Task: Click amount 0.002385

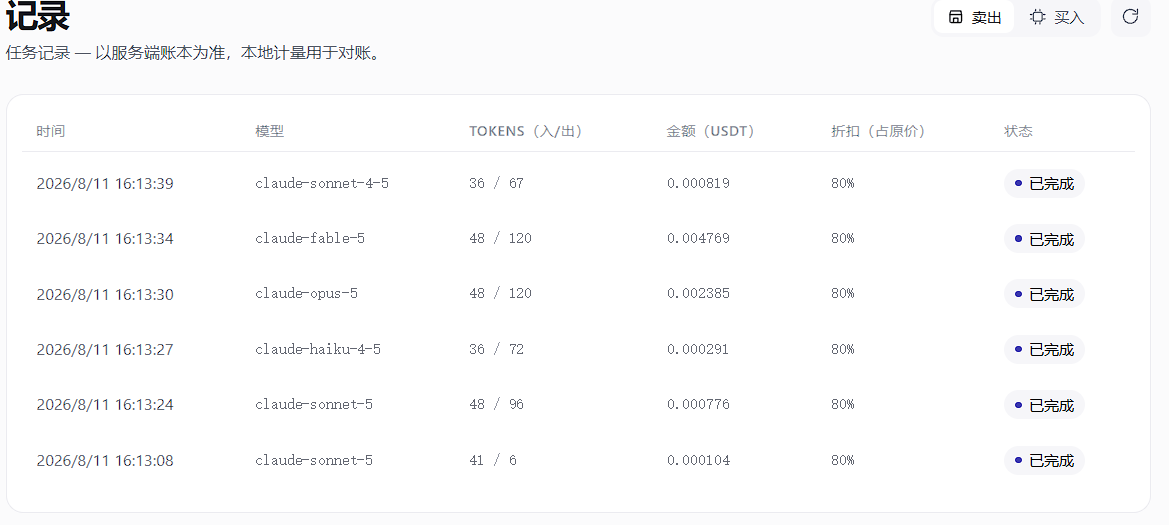Action: [699, 294]
